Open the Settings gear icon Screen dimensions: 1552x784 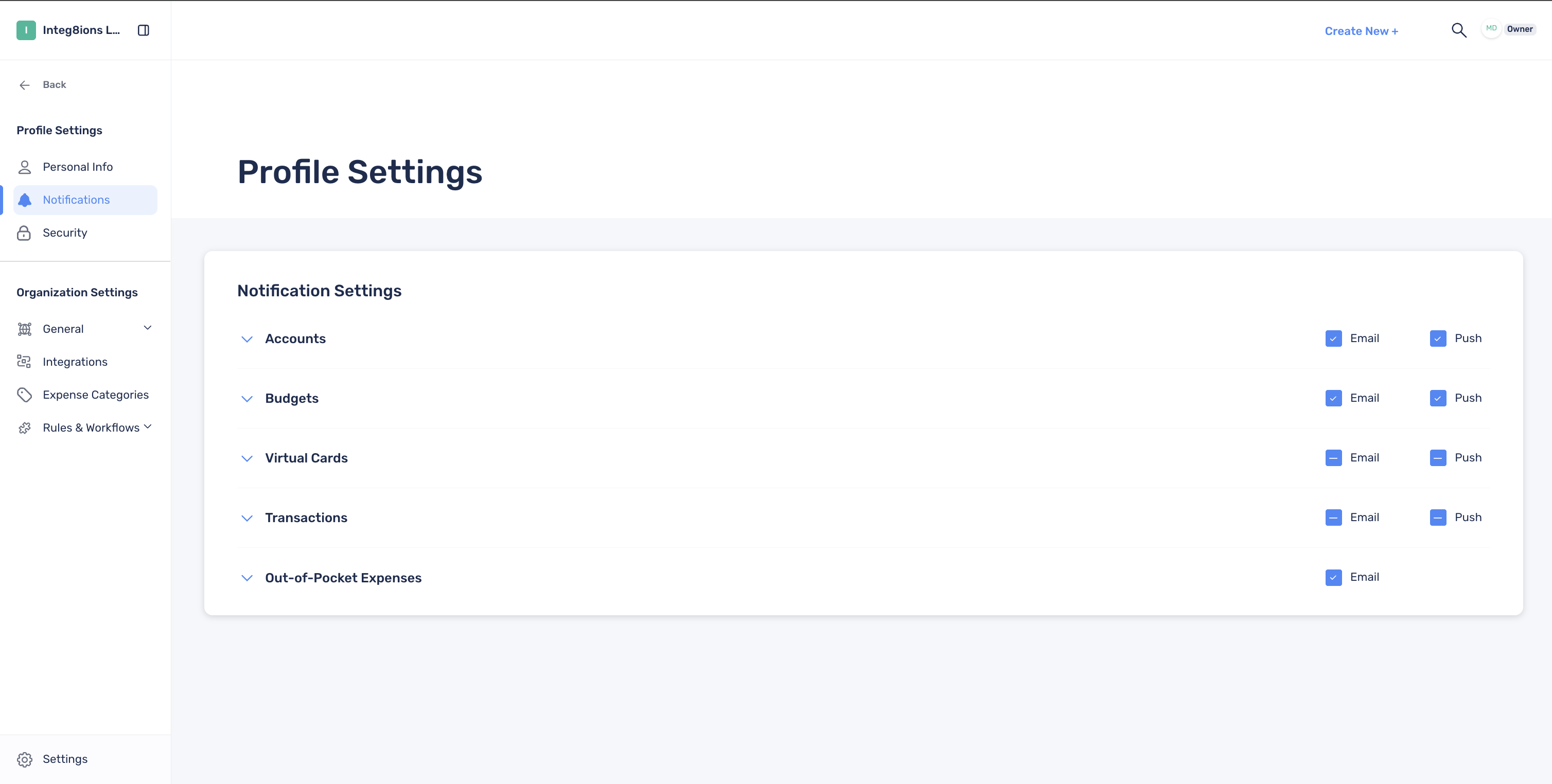25,759
